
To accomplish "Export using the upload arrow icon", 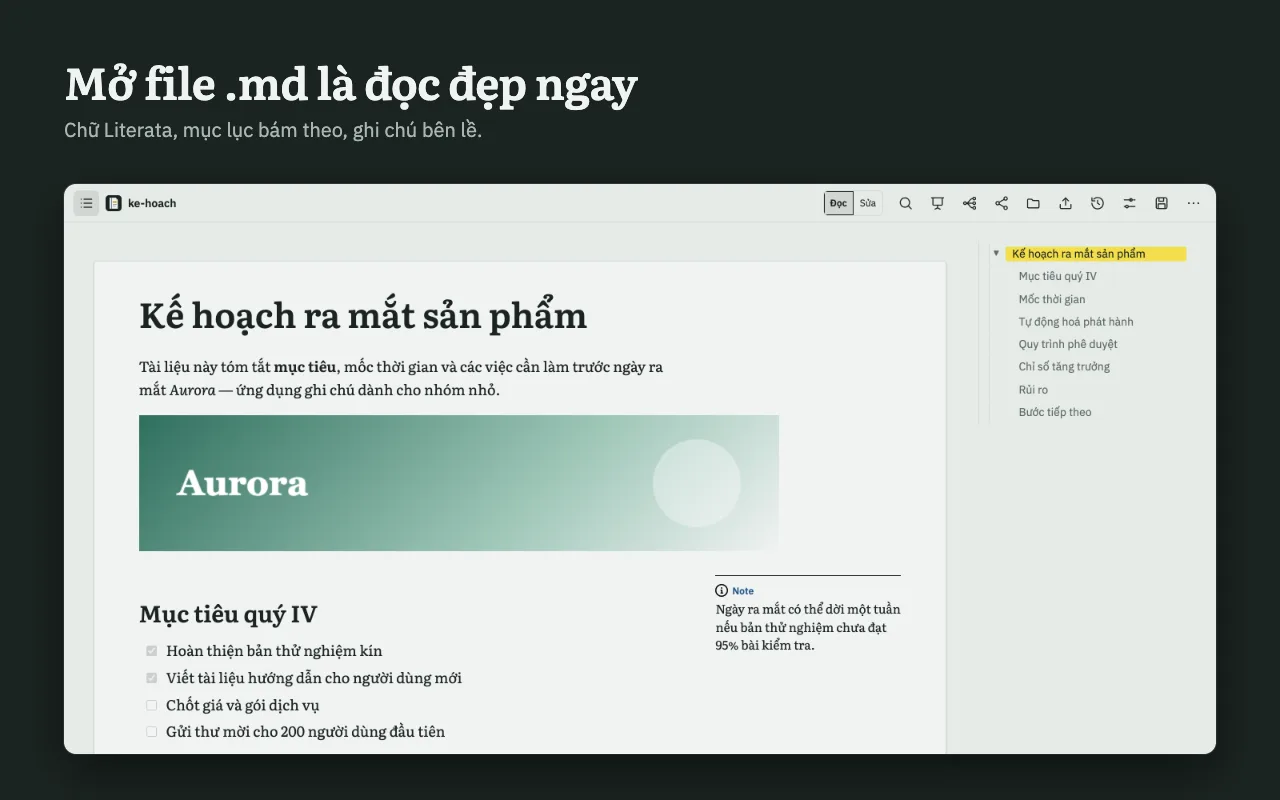I will coord(1065,203).
